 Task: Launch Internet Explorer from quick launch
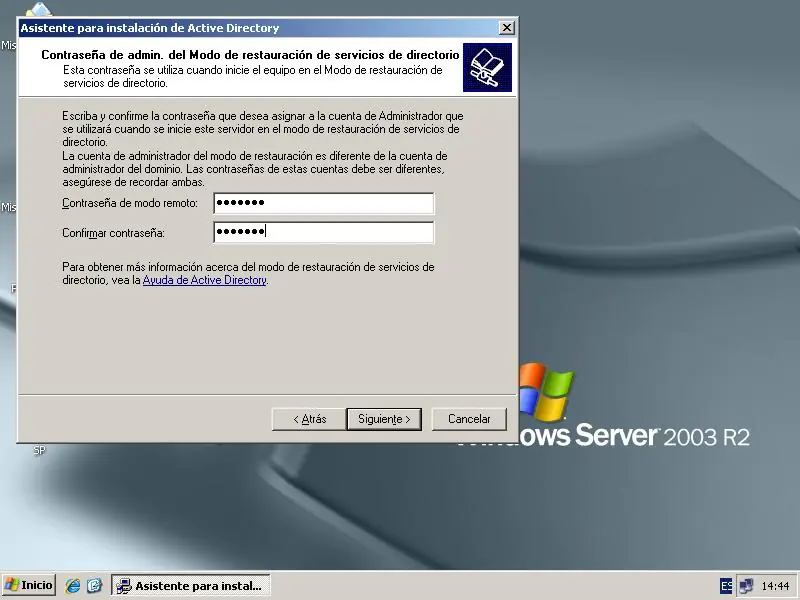click(72, 585)
